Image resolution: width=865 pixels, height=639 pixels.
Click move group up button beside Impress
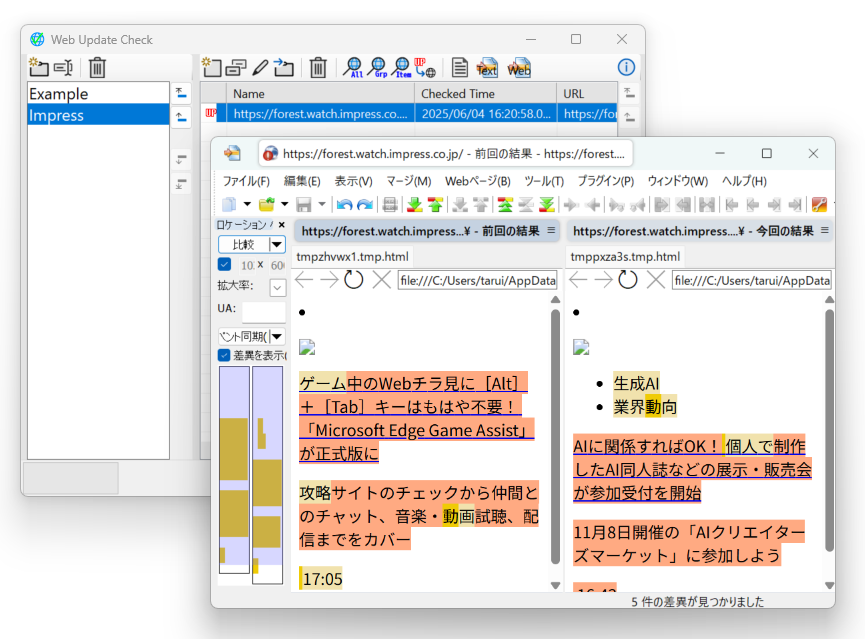pyautogui.click(x=181, y=117)
